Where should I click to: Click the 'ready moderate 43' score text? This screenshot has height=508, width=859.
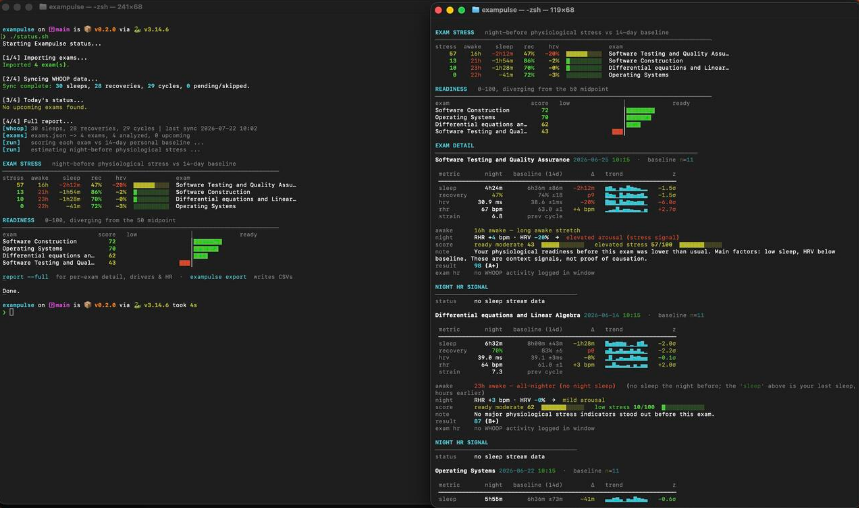(x=504, y=245)
